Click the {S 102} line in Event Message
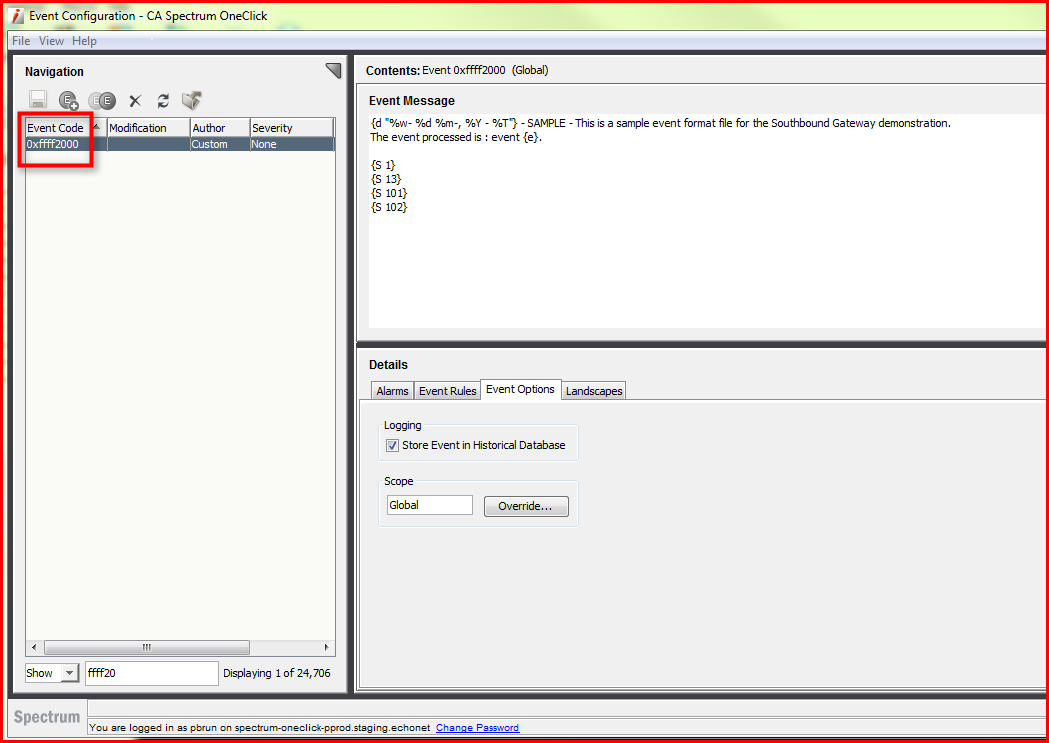Image resolution: width=1049 pixels, height=743 pixels. [389, 207]
